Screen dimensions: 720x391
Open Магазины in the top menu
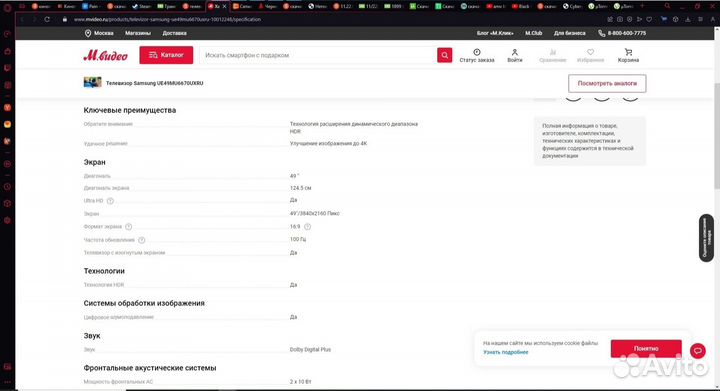pyautogui.click(x=138, y=33)
